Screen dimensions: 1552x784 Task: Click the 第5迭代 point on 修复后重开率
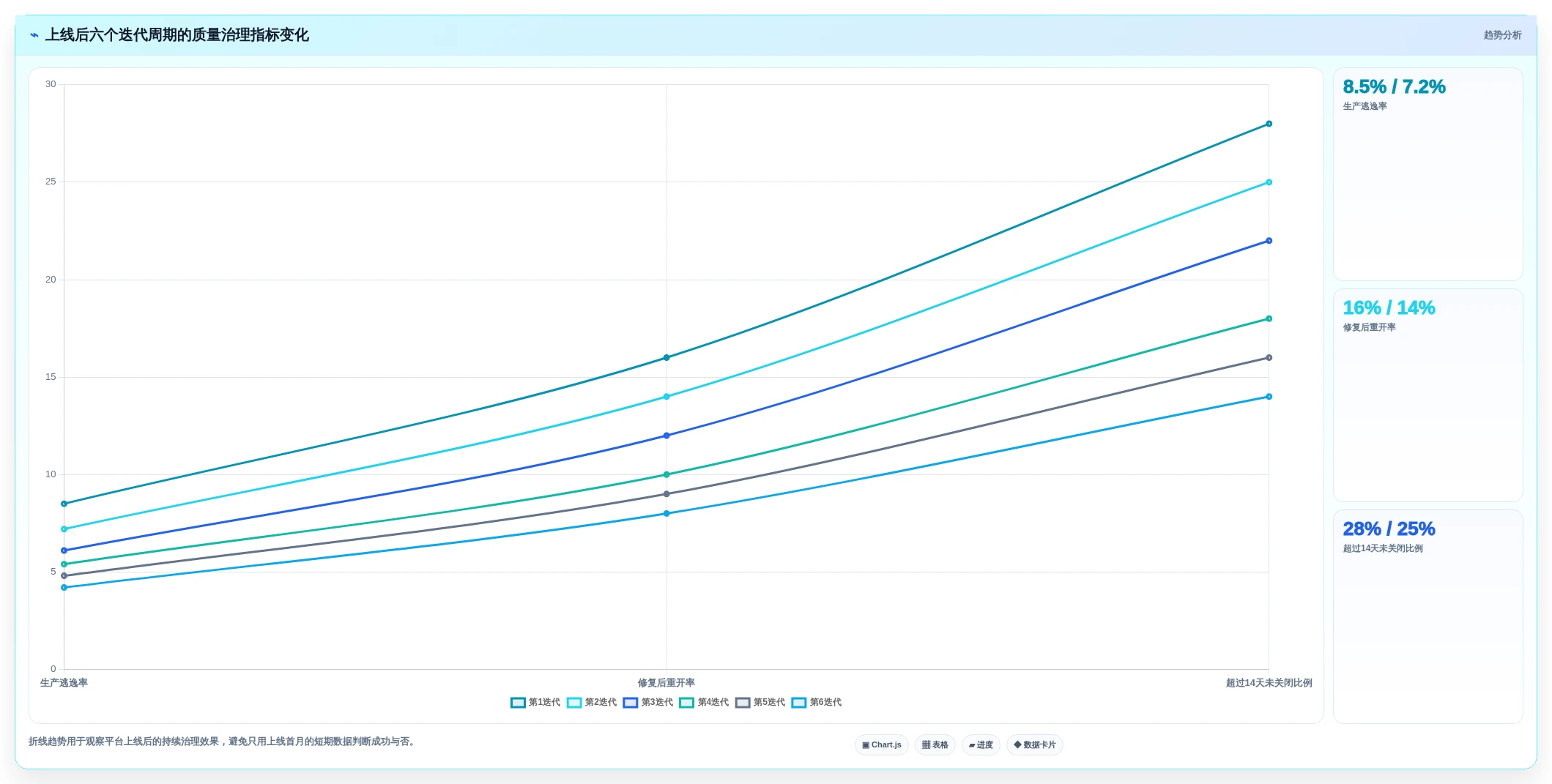pos(667,494)
